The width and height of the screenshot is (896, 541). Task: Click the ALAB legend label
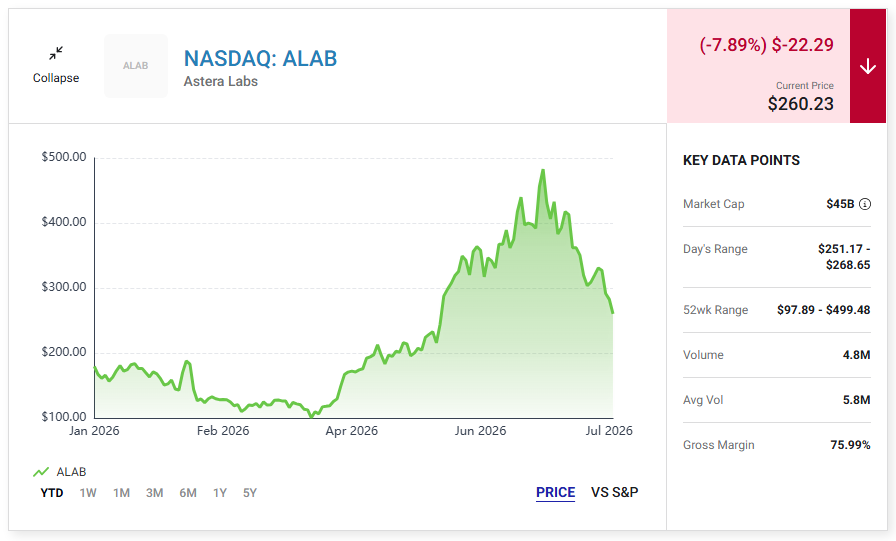coord(71,472)
